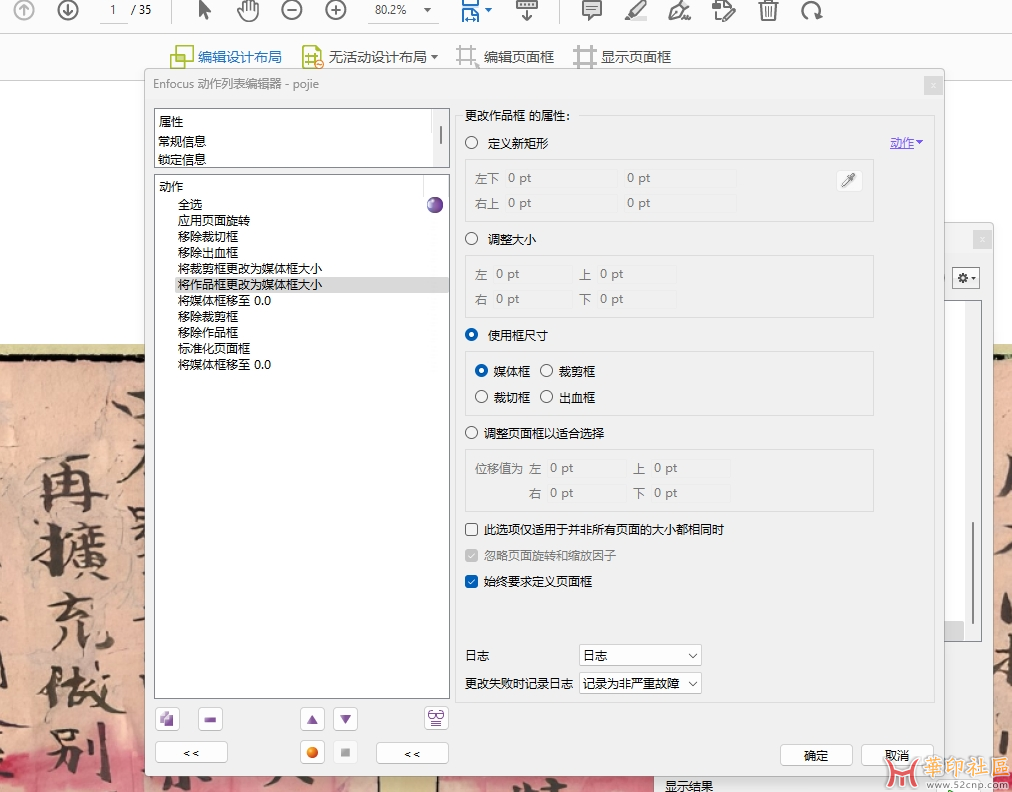Image resolution: width=1012 pixels, height=792 pixels.
Task: Choose 调整大小 radio option
Action: tap(472, 239)
